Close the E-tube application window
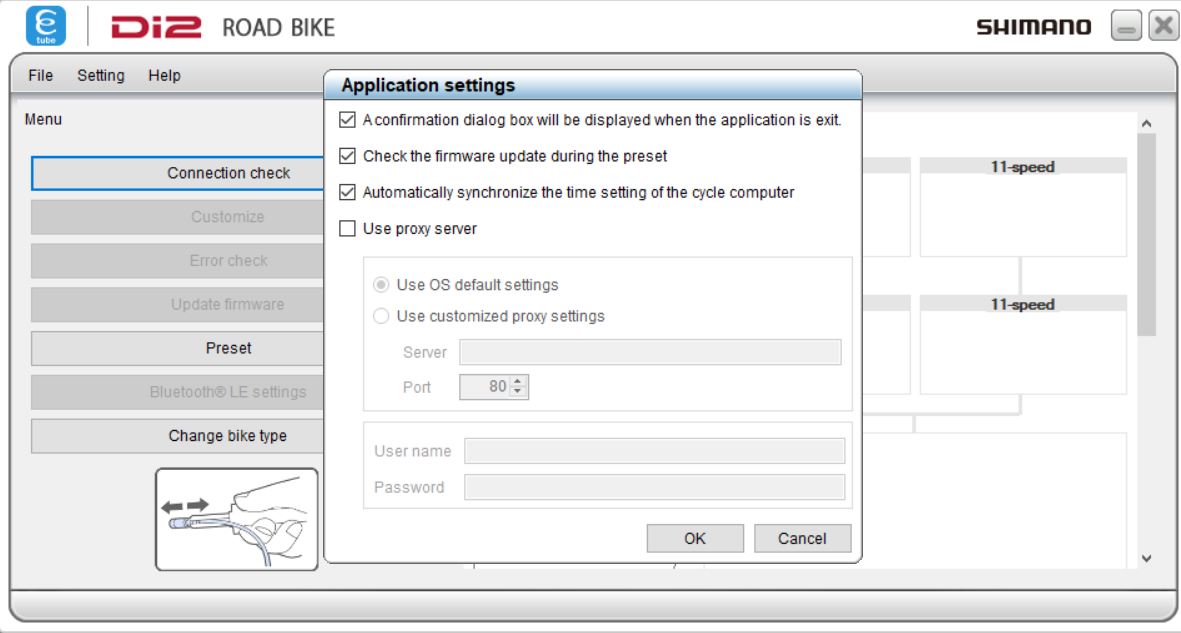 (1162, 27)
